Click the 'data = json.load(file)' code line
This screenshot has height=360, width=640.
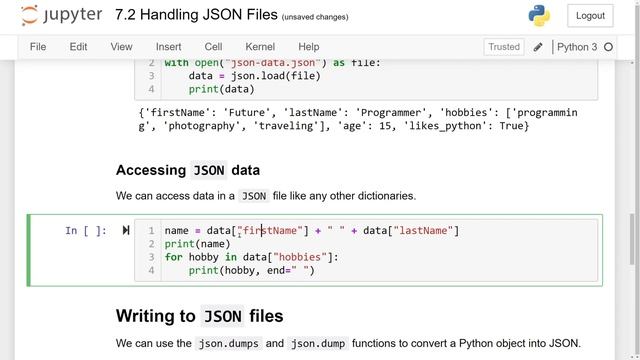[255, 76]
